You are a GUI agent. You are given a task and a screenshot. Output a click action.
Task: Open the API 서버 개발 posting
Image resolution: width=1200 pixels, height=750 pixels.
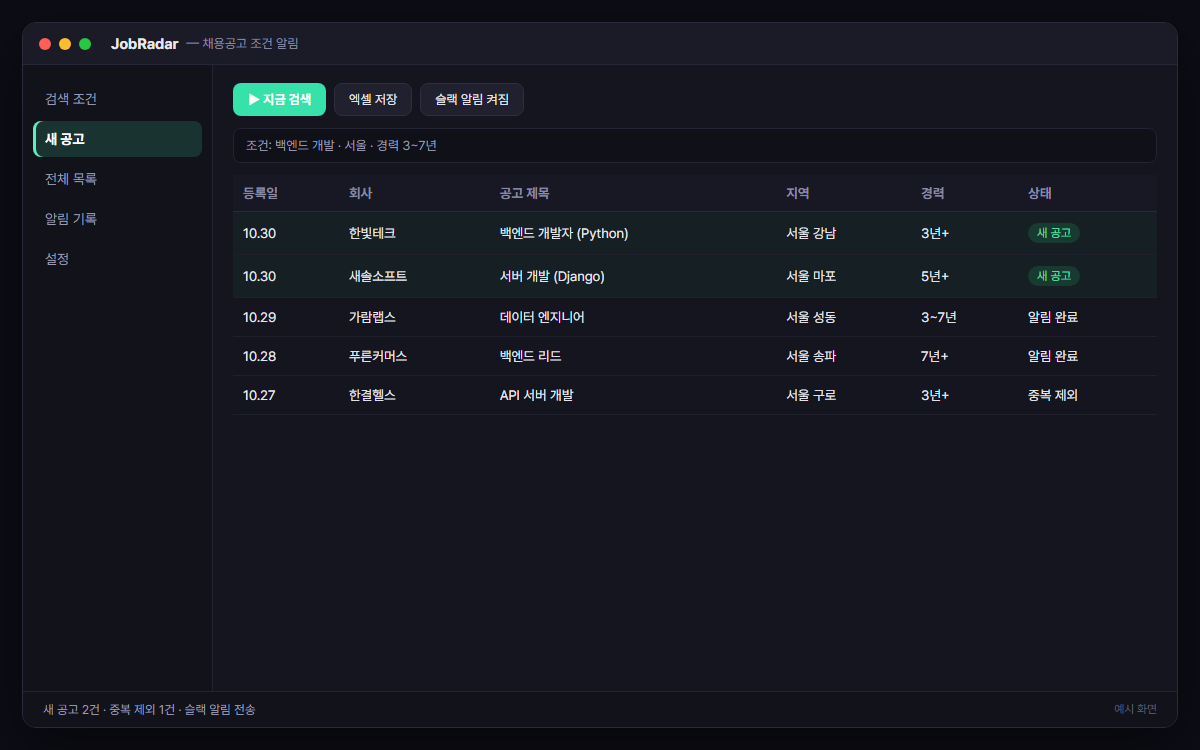537,395
